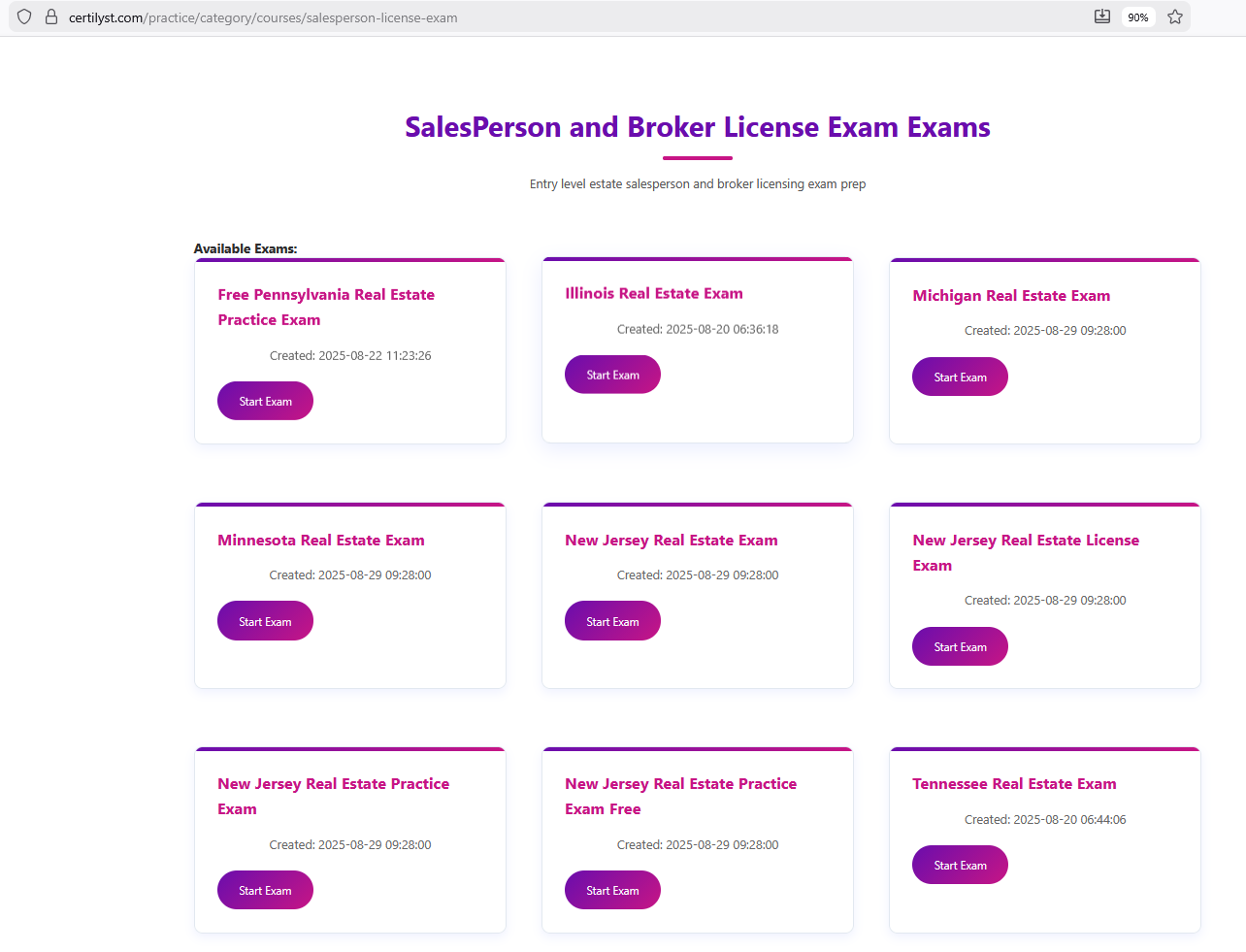Start the Illinois Real Estate Exam
The width and height of the screenshot is (1246, 952).
(612, 374)
